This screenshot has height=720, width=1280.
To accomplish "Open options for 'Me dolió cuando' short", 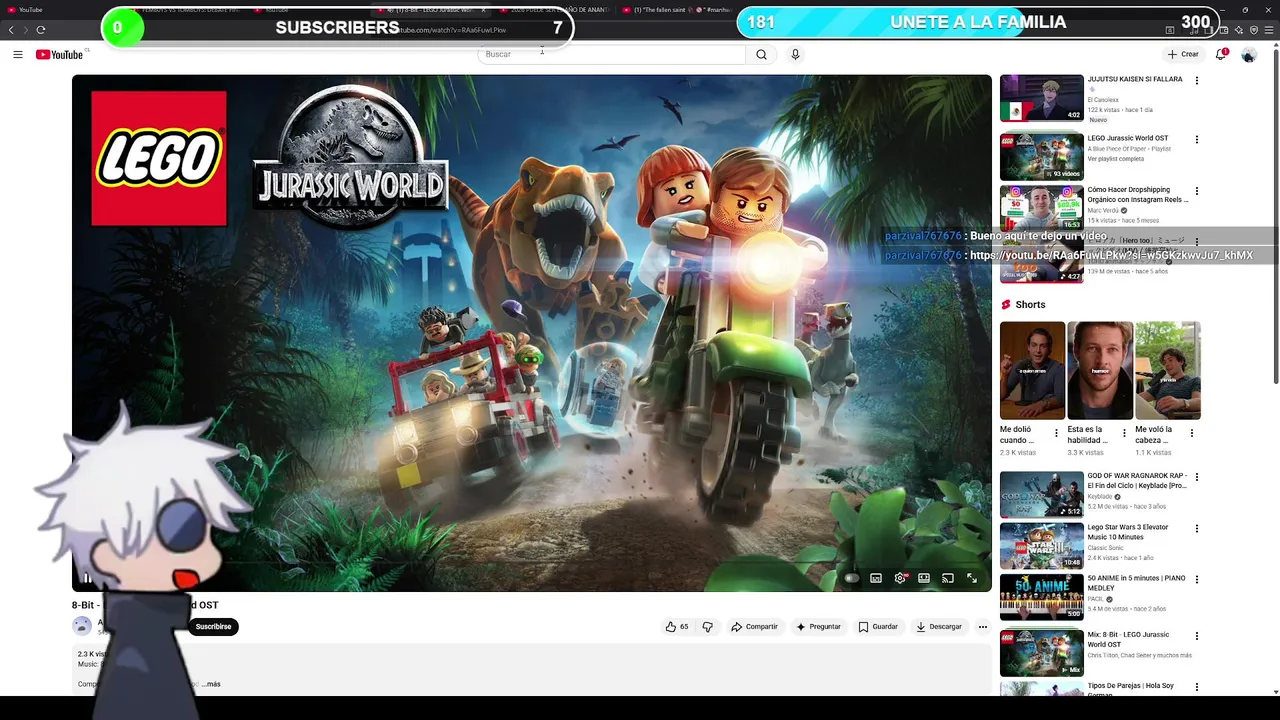I will point(1056,434).
